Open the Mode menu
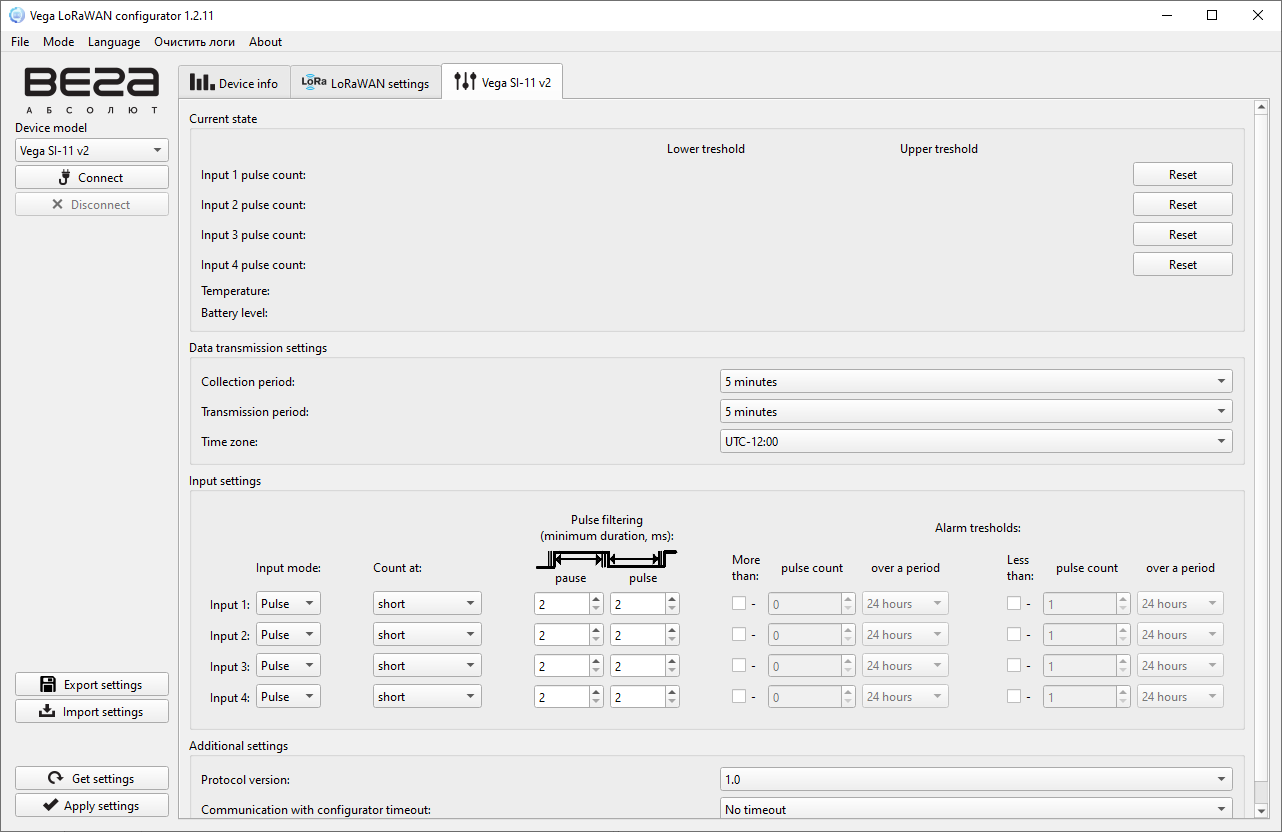This screenshot has width=1282, height=832. tap(58, 42)
